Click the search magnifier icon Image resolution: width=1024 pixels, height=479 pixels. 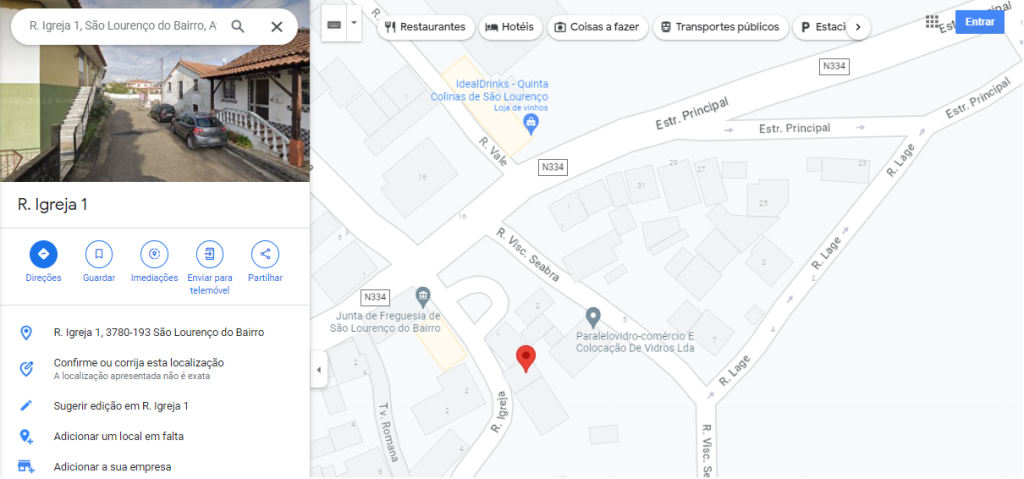coord(238,27)
